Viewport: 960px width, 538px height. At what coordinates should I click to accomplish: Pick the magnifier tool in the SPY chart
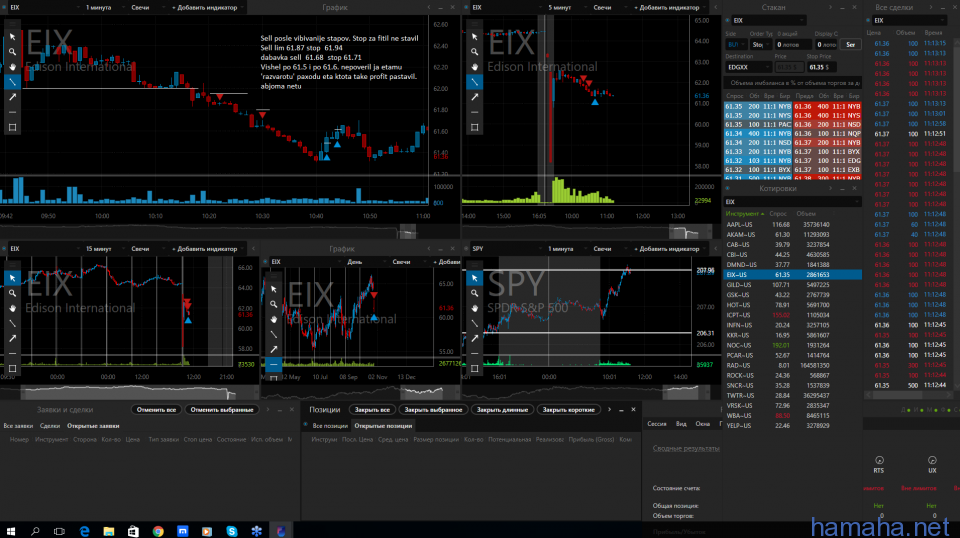(474, 293)
